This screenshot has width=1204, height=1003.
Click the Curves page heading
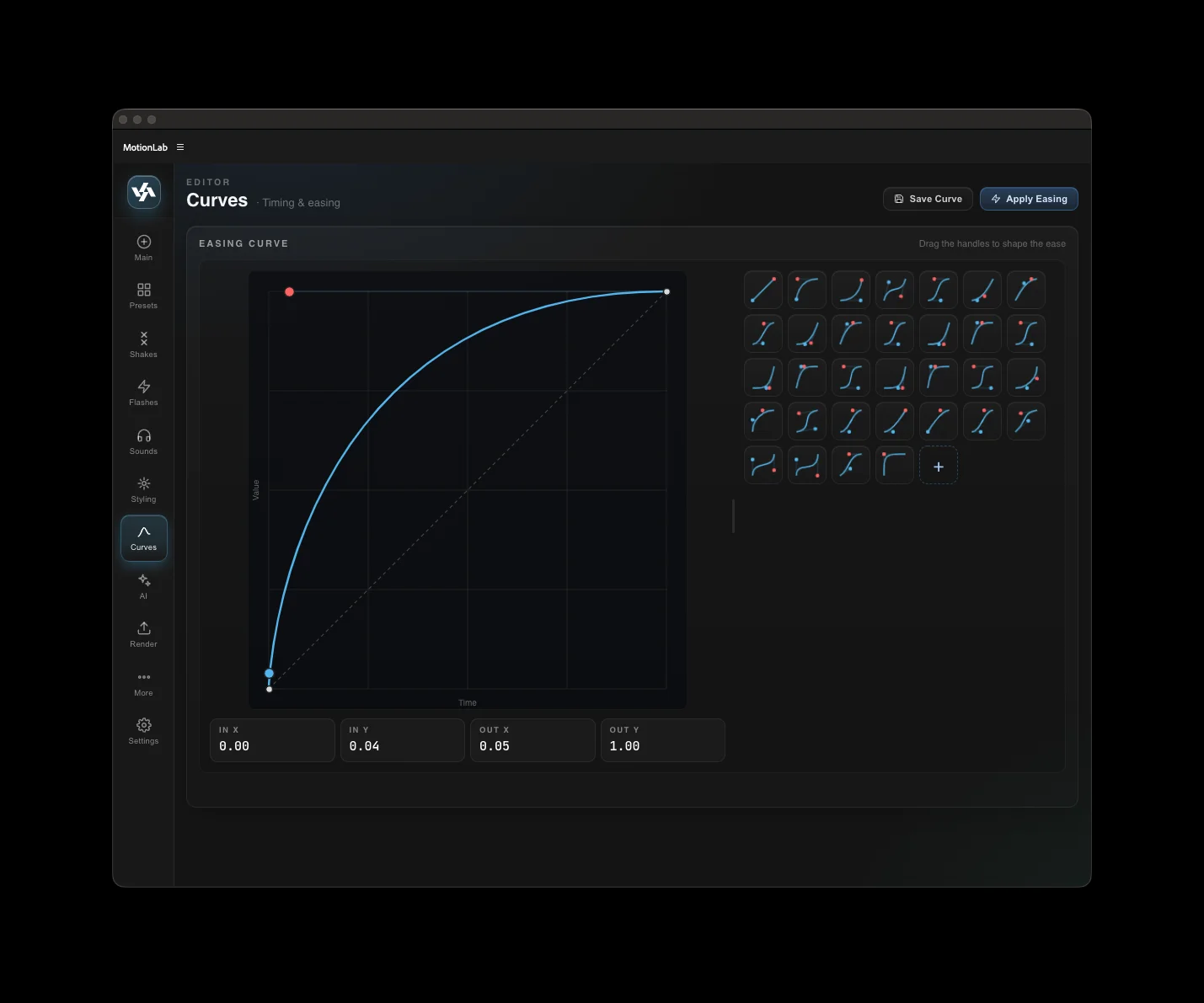(x=217, y=200)
